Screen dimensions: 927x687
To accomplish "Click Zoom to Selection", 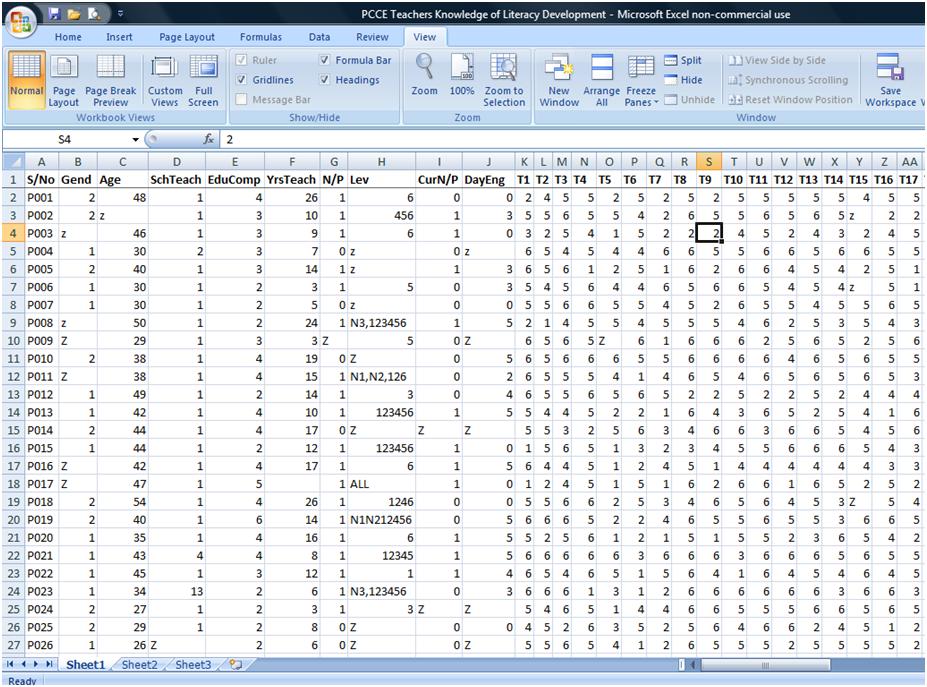I will click(x=504, y=80).
